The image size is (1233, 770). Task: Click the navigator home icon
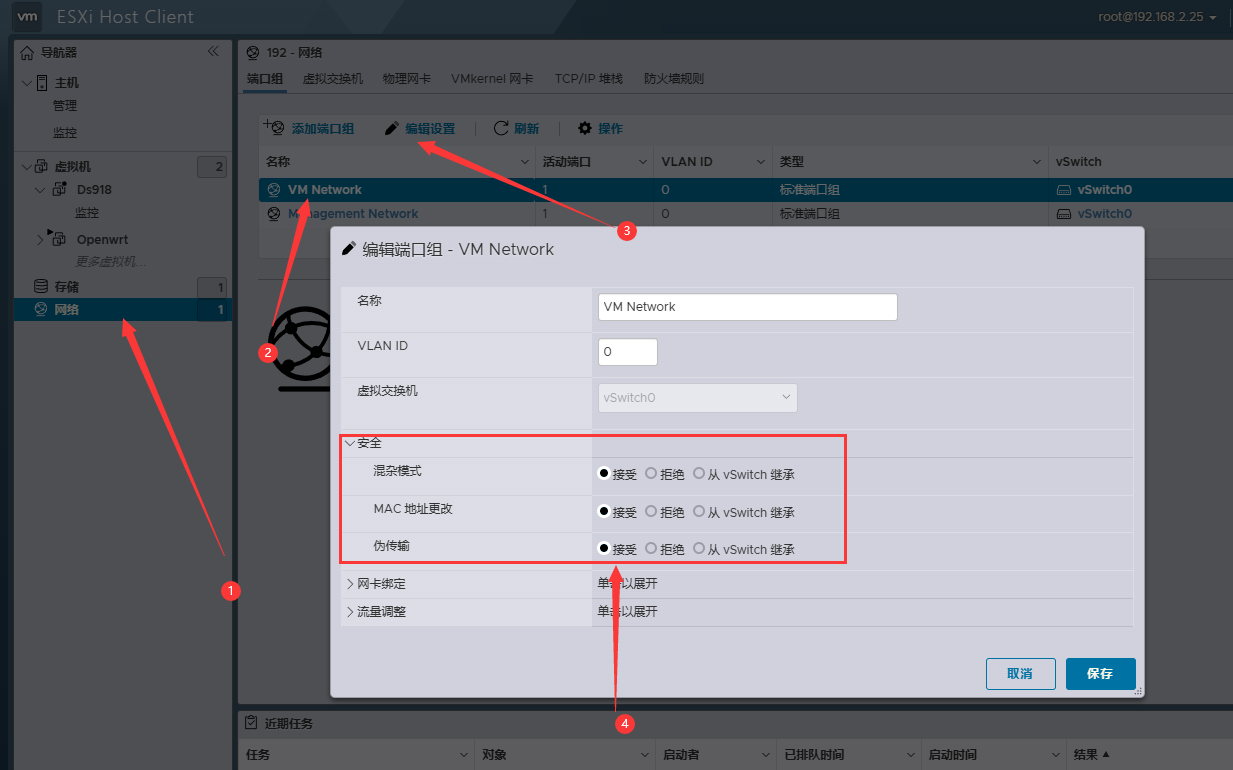click(x=27, y=53)
